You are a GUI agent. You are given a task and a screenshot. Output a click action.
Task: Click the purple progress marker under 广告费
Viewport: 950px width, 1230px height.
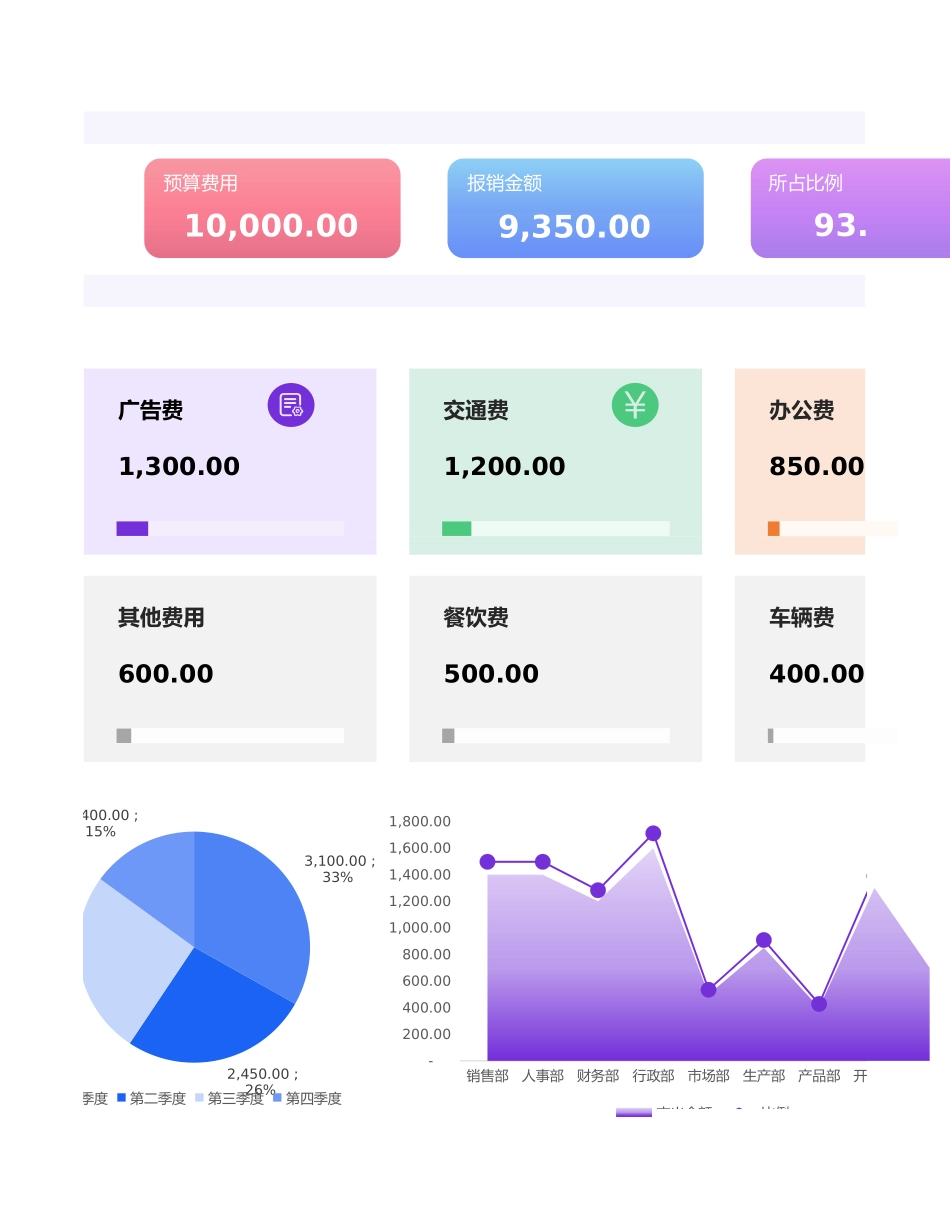coord(132,528)
